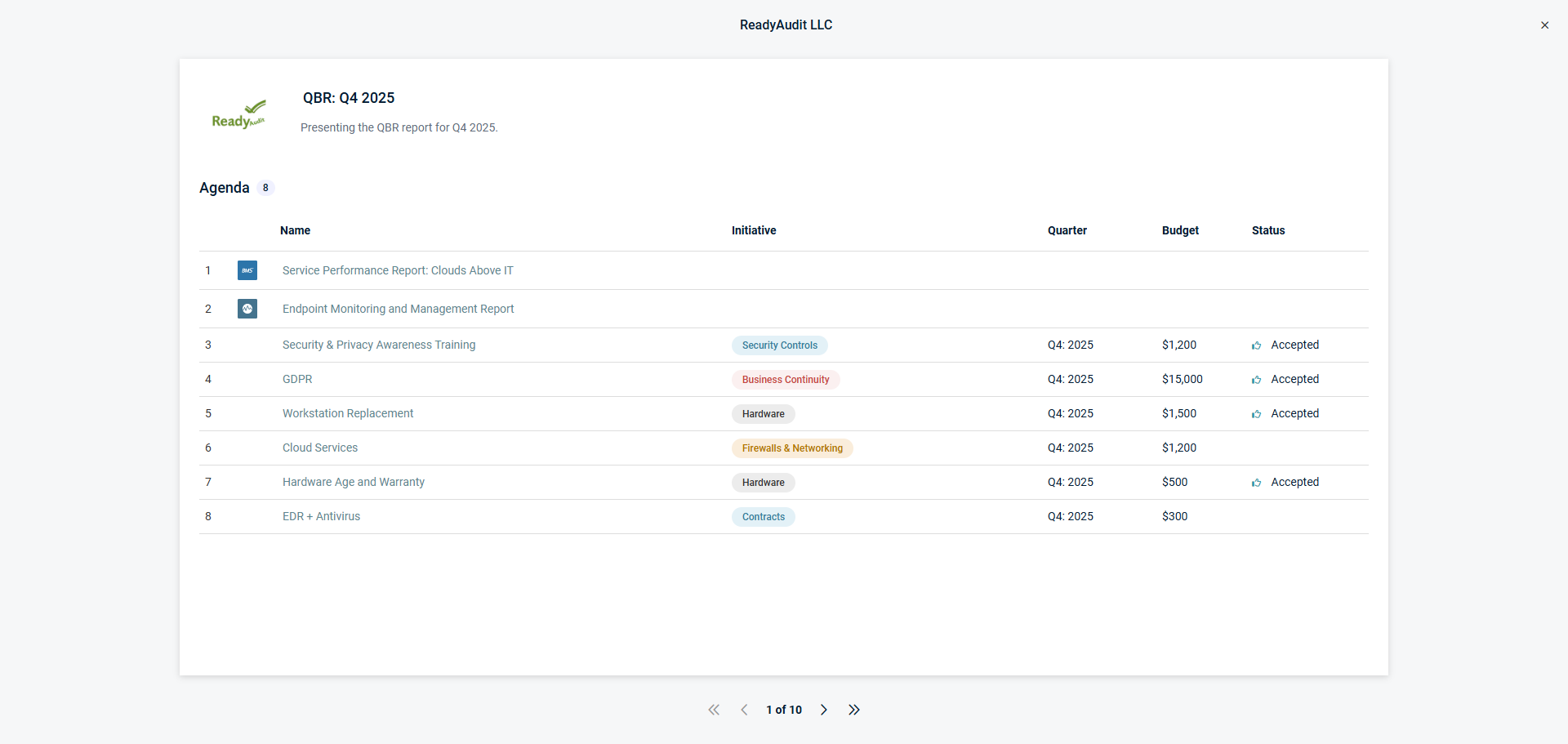
Task: Go to the next page arrow
Action: coord(824,710)
